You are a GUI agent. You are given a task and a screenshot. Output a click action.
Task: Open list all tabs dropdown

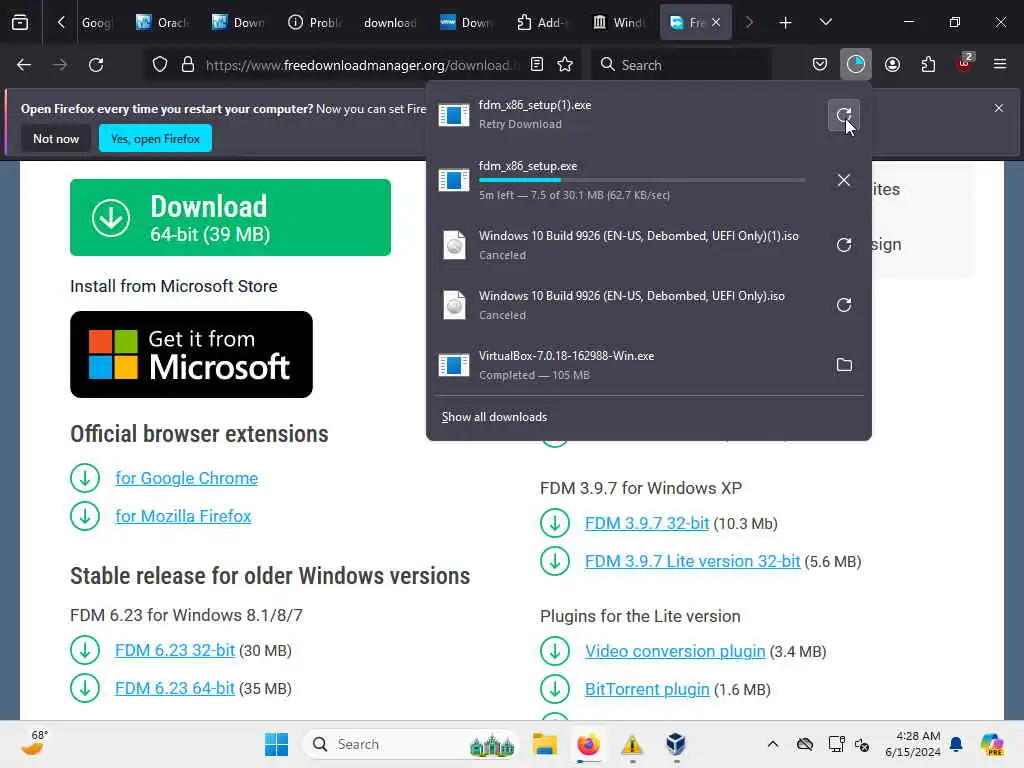[x=825, y=23]
